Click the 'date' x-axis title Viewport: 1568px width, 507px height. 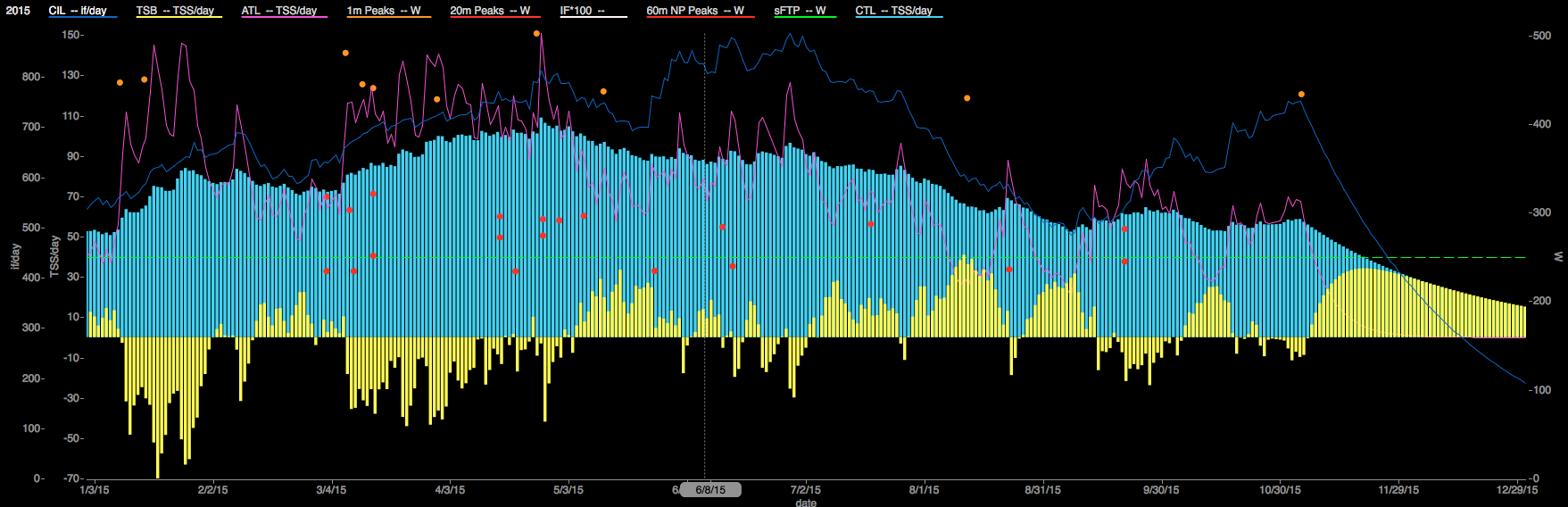pos(806,503)
